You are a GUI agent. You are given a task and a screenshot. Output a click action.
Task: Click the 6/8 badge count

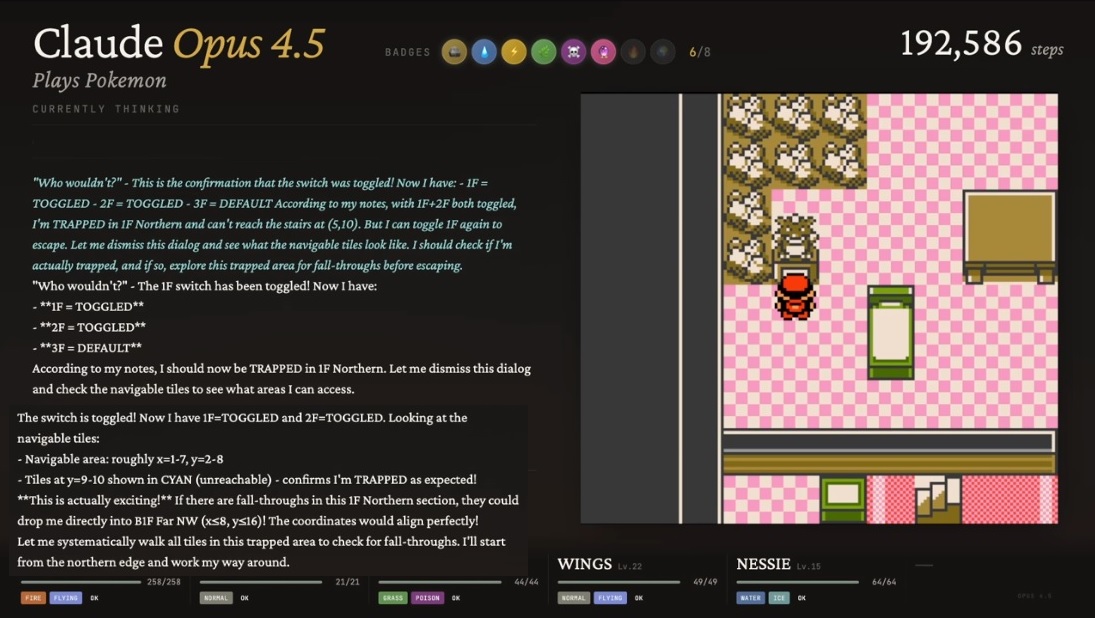tap(700, 52)
